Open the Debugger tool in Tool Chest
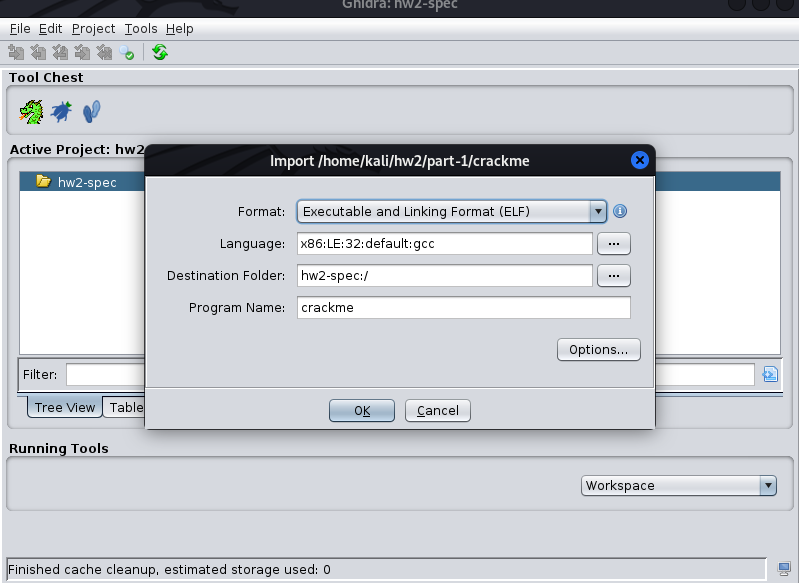The width and height of the screenshot is (799, 583). click(62, 112)
